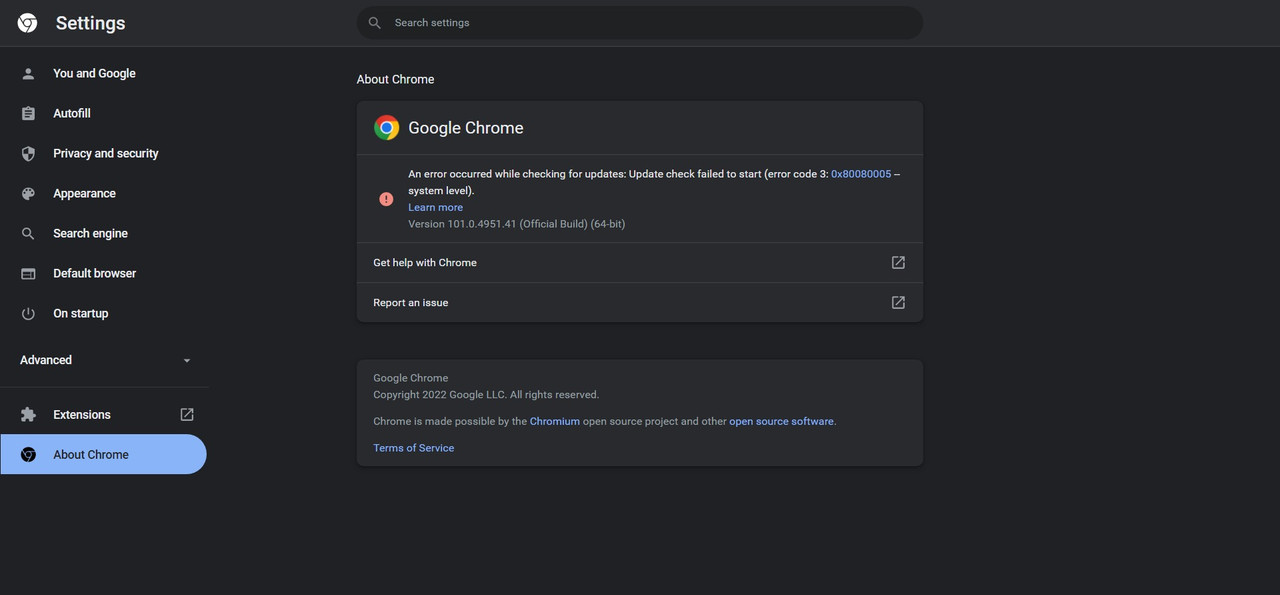The image size is (1280, 595).
Task: Open external link icon for Report an issue
Action: (x=898, y=302)
